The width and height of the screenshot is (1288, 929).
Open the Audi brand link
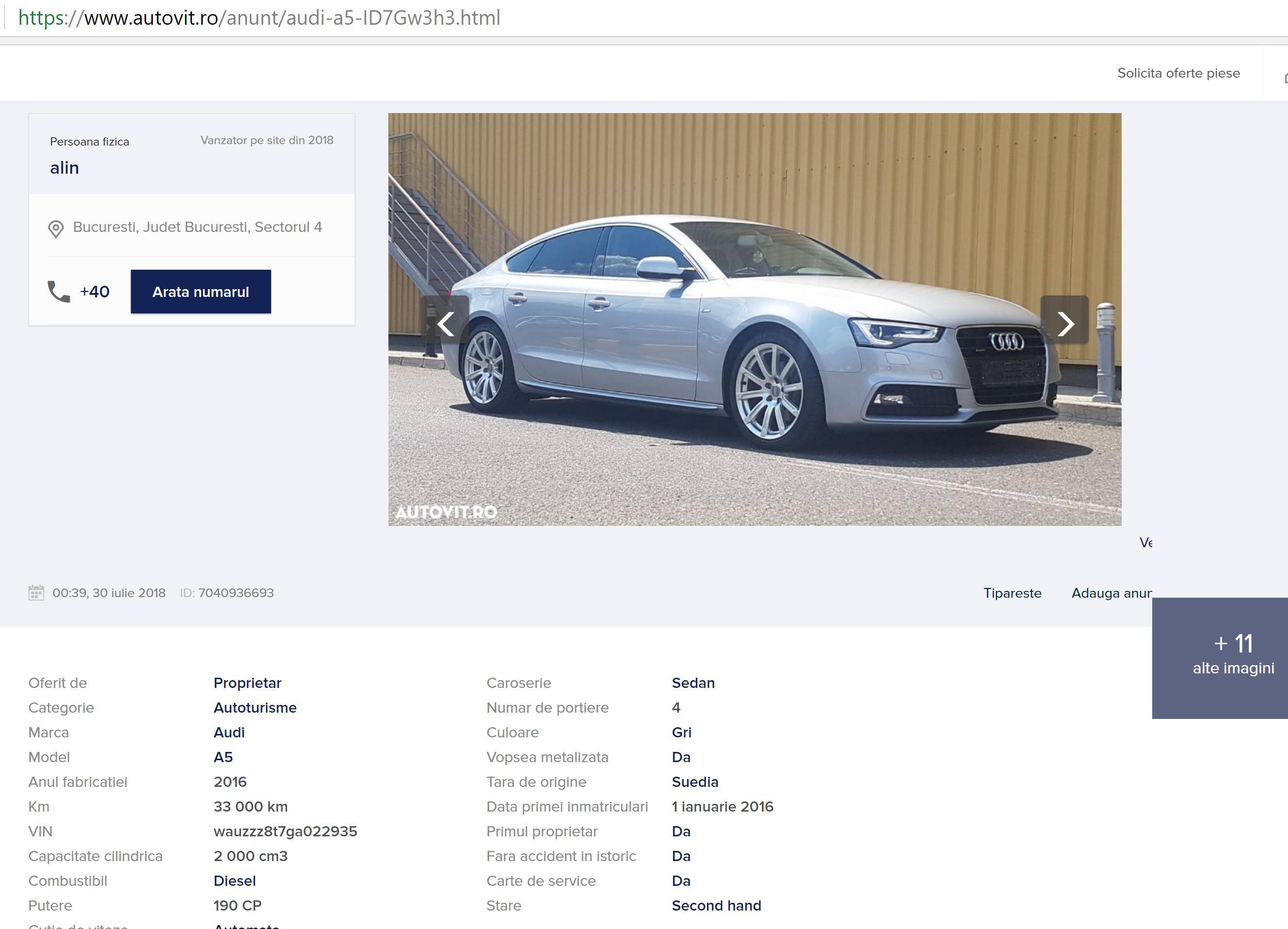tap(229, 732)
